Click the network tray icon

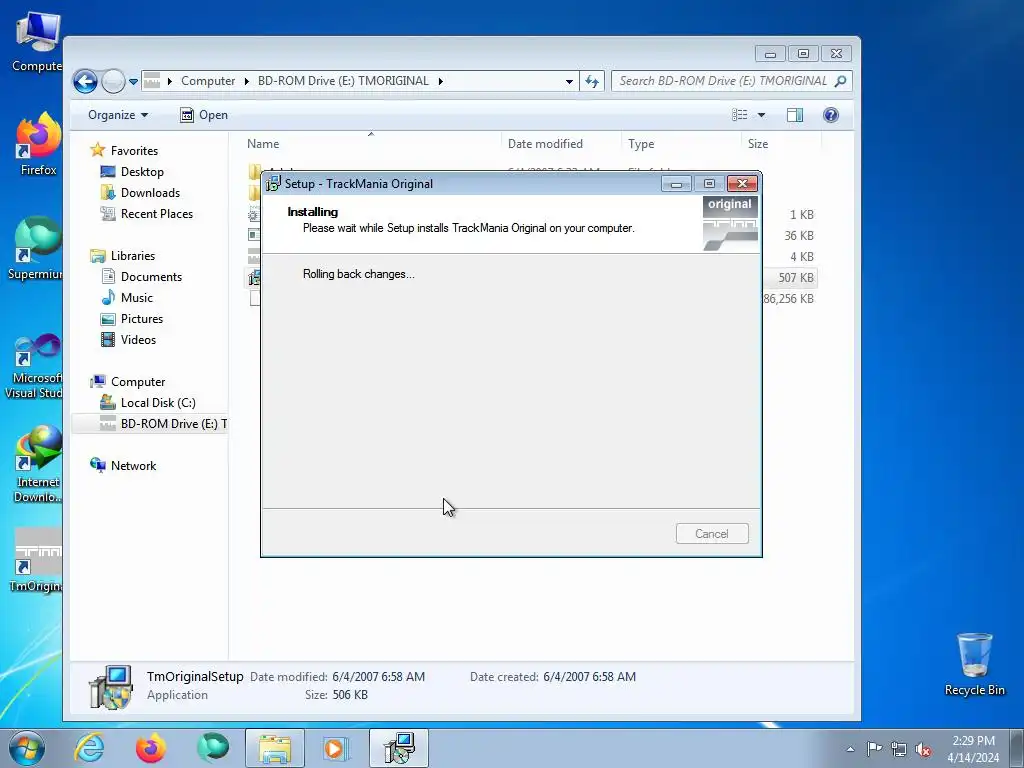899,749
